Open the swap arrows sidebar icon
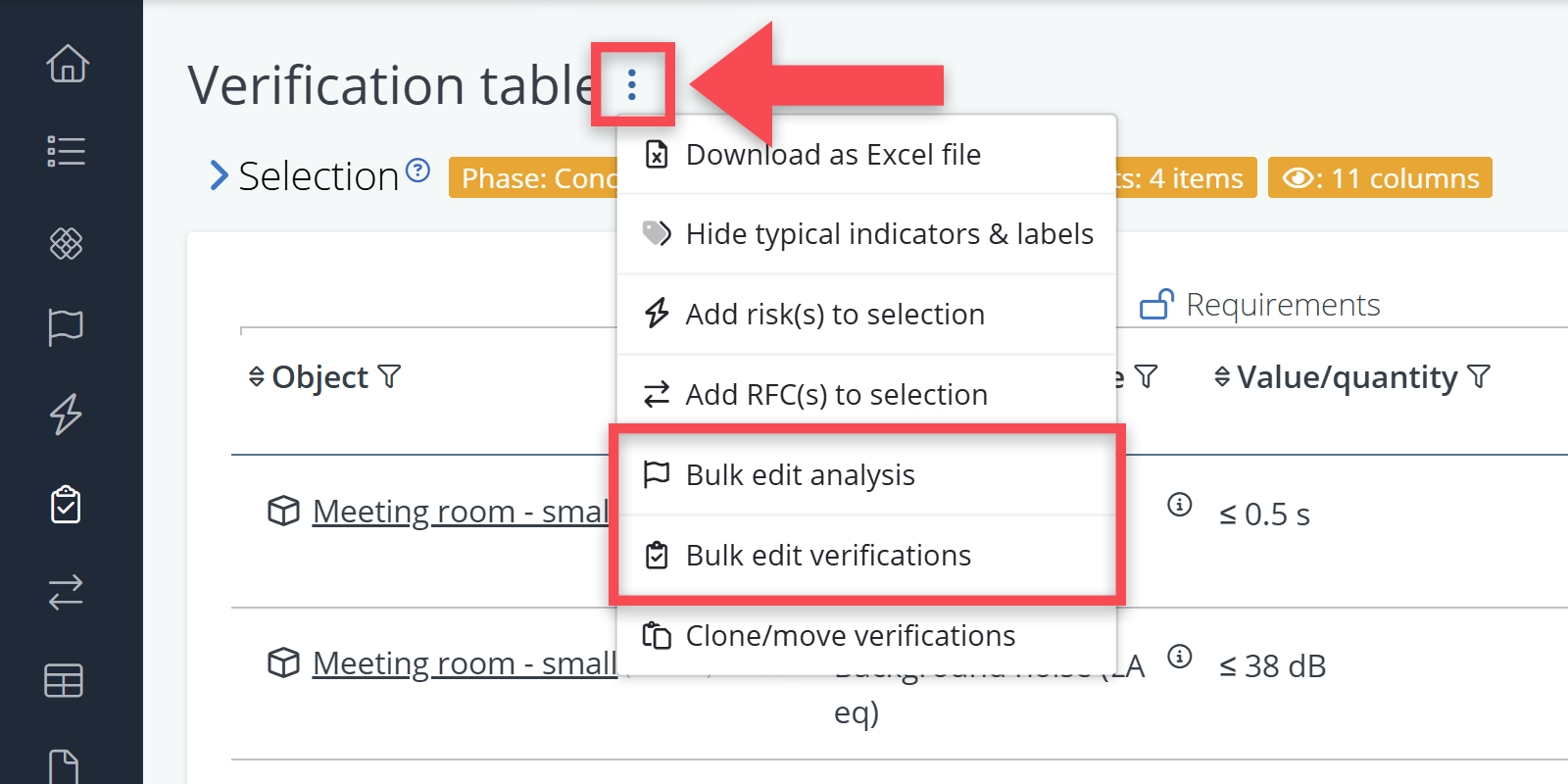The height and width of the screenshot is (784, 1568). click(66, 592)
